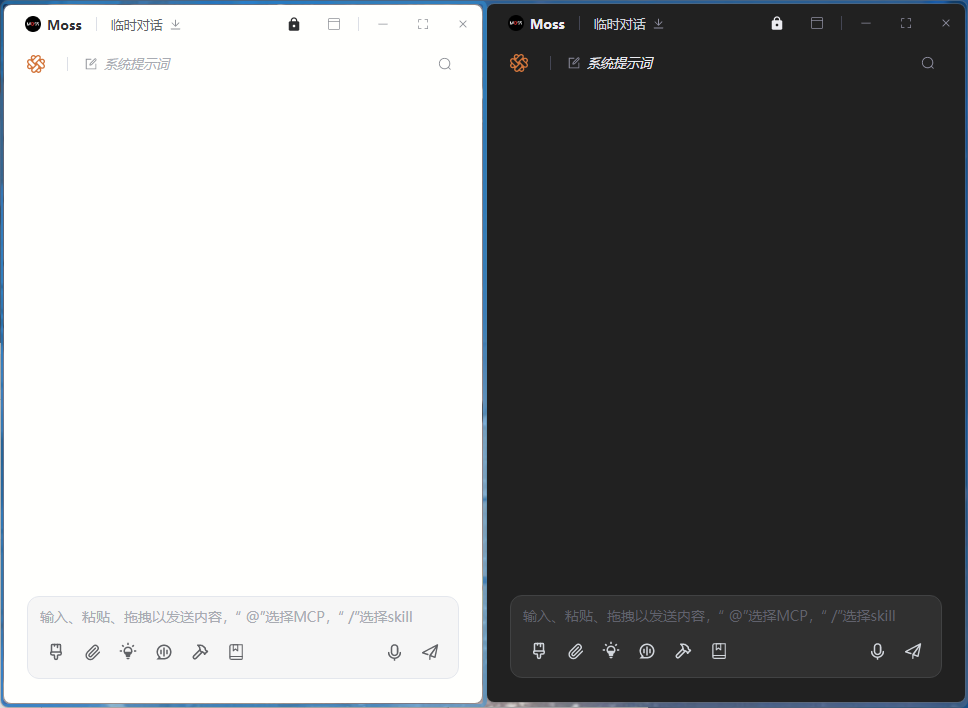Click the message input box in dark window
The height and width of the screenshot is (708, 968).
725,616
